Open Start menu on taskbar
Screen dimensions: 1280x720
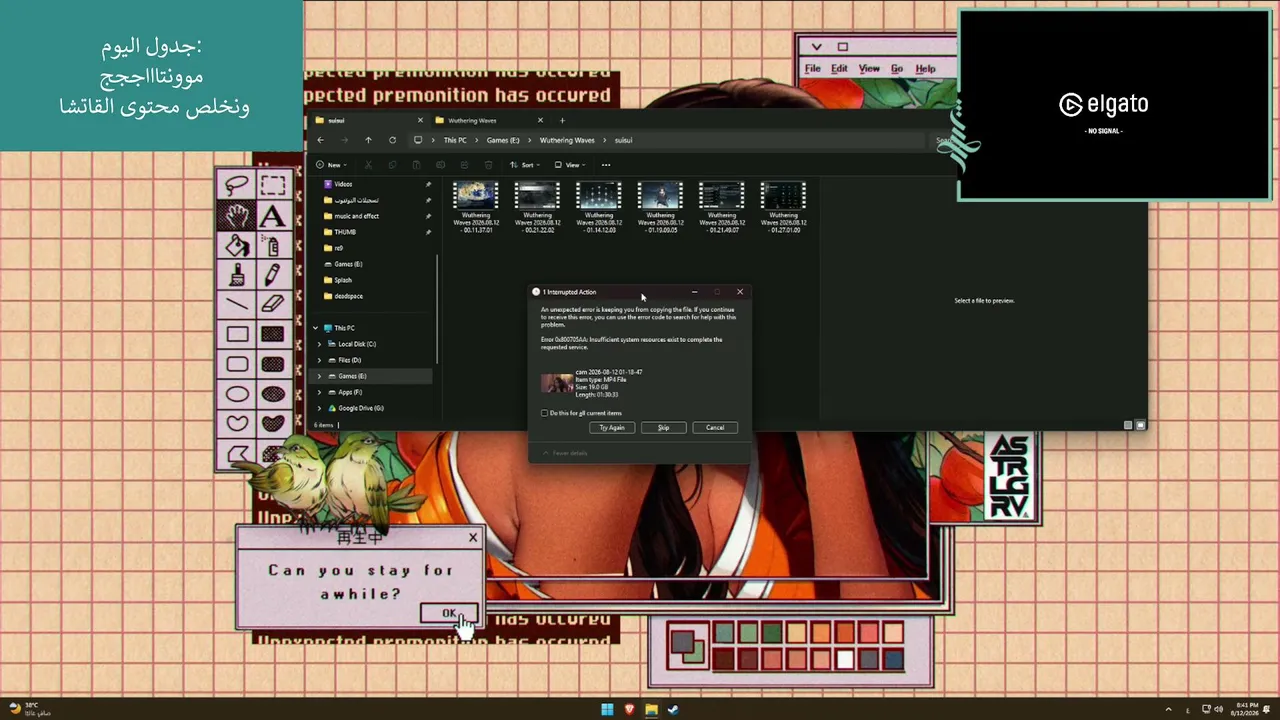coord(607,709)
